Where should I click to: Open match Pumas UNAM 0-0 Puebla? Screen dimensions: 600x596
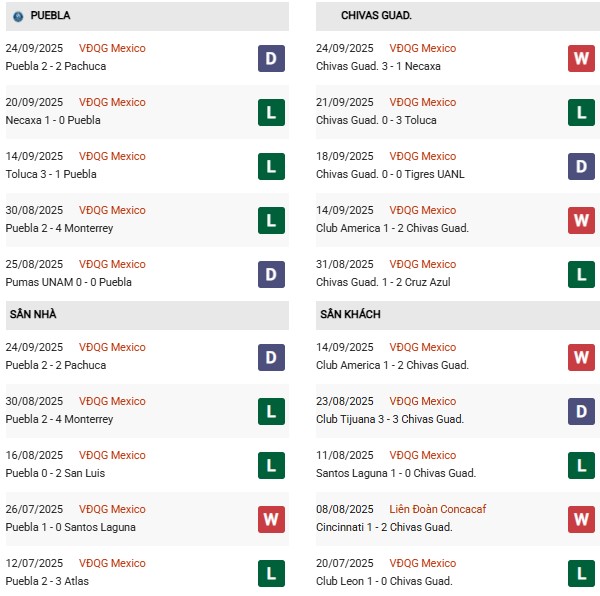coord(68,282)
